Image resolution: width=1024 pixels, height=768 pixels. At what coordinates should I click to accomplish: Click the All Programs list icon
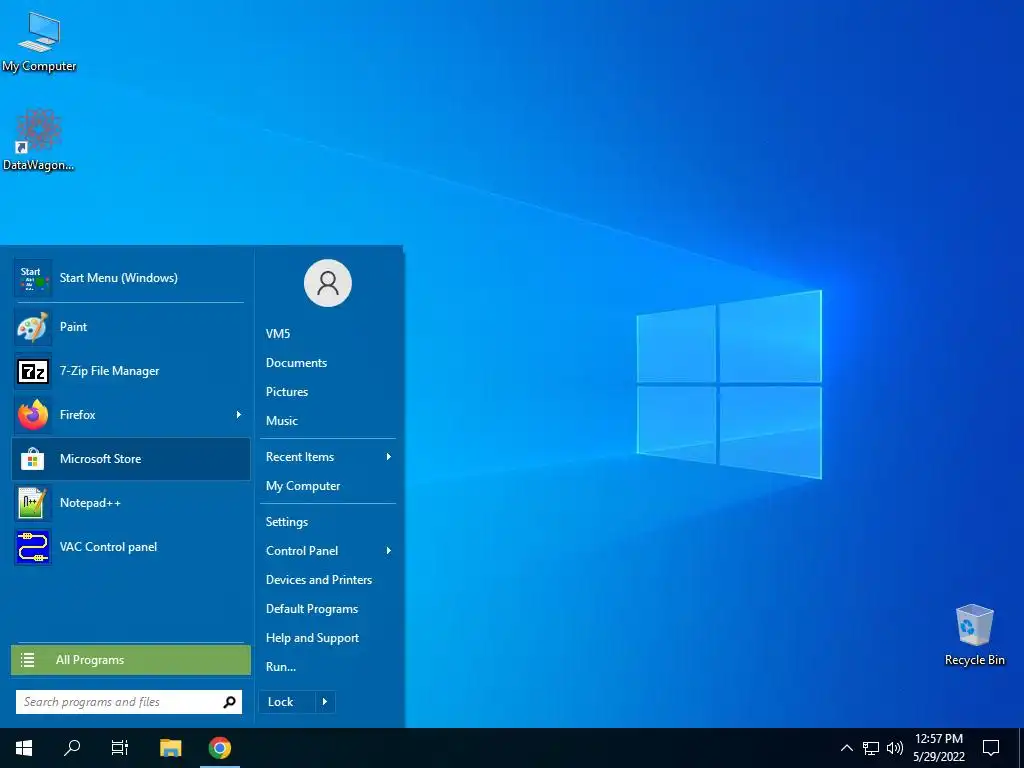coord(27,660)
